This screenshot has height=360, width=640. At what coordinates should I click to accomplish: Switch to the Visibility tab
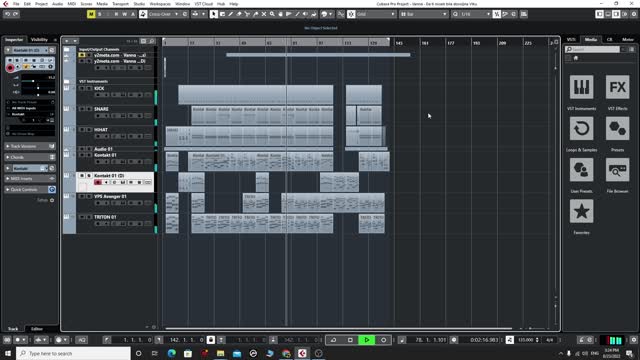coord(39,40)
